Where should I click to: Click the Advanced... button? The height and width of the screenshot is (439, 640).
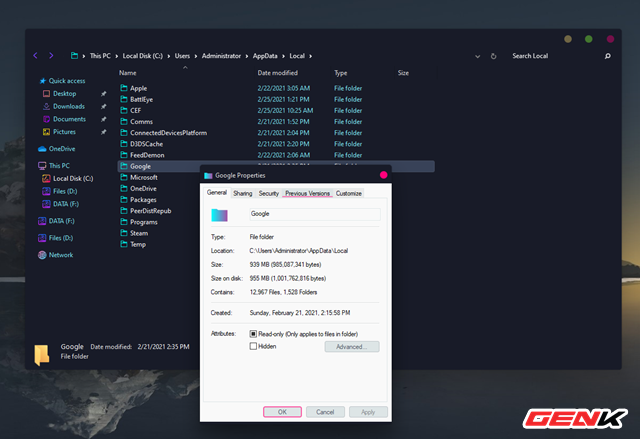pos(352,347)
